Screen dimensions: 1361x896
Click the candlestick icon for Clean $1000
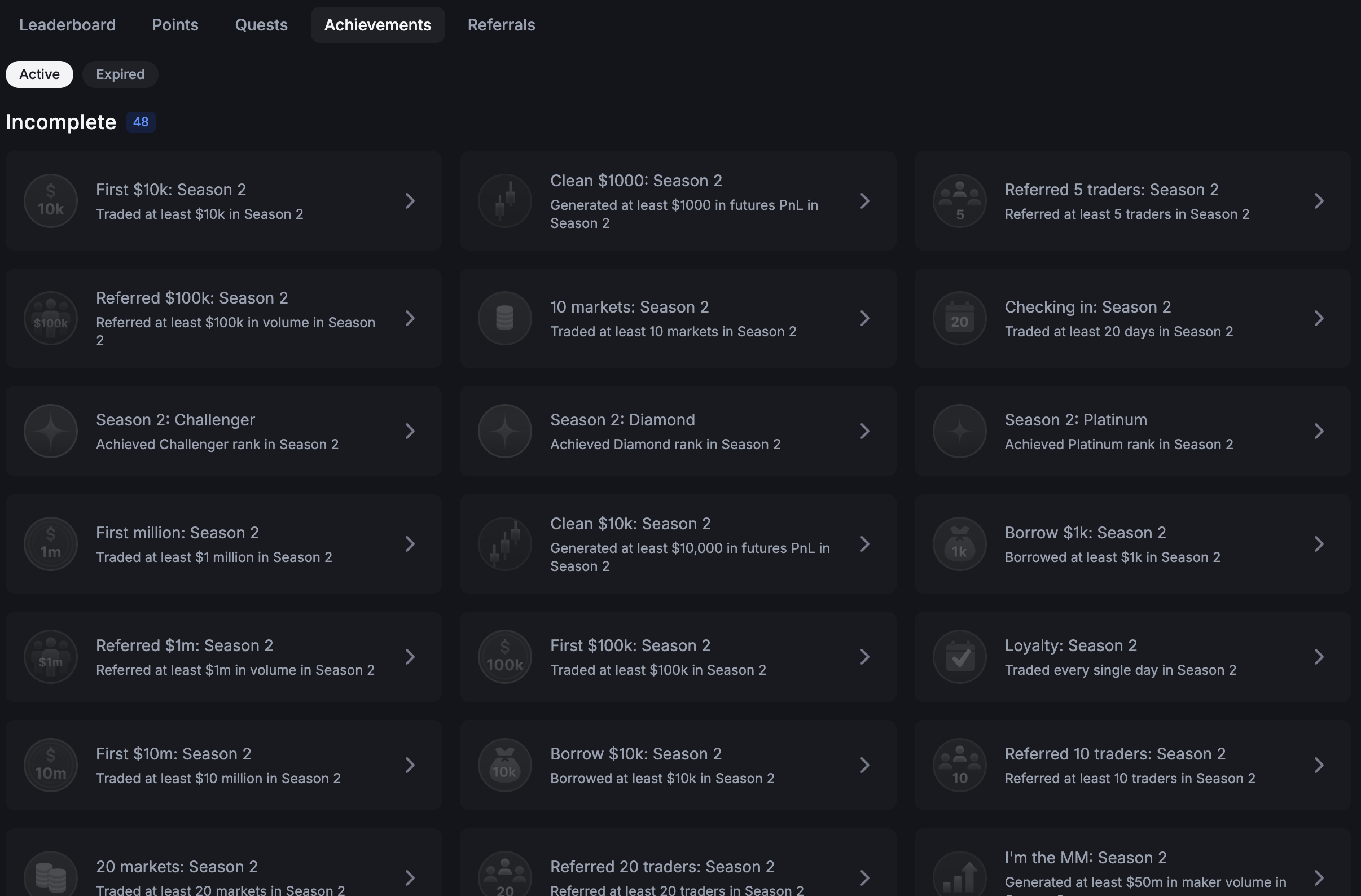click(504, 201)
